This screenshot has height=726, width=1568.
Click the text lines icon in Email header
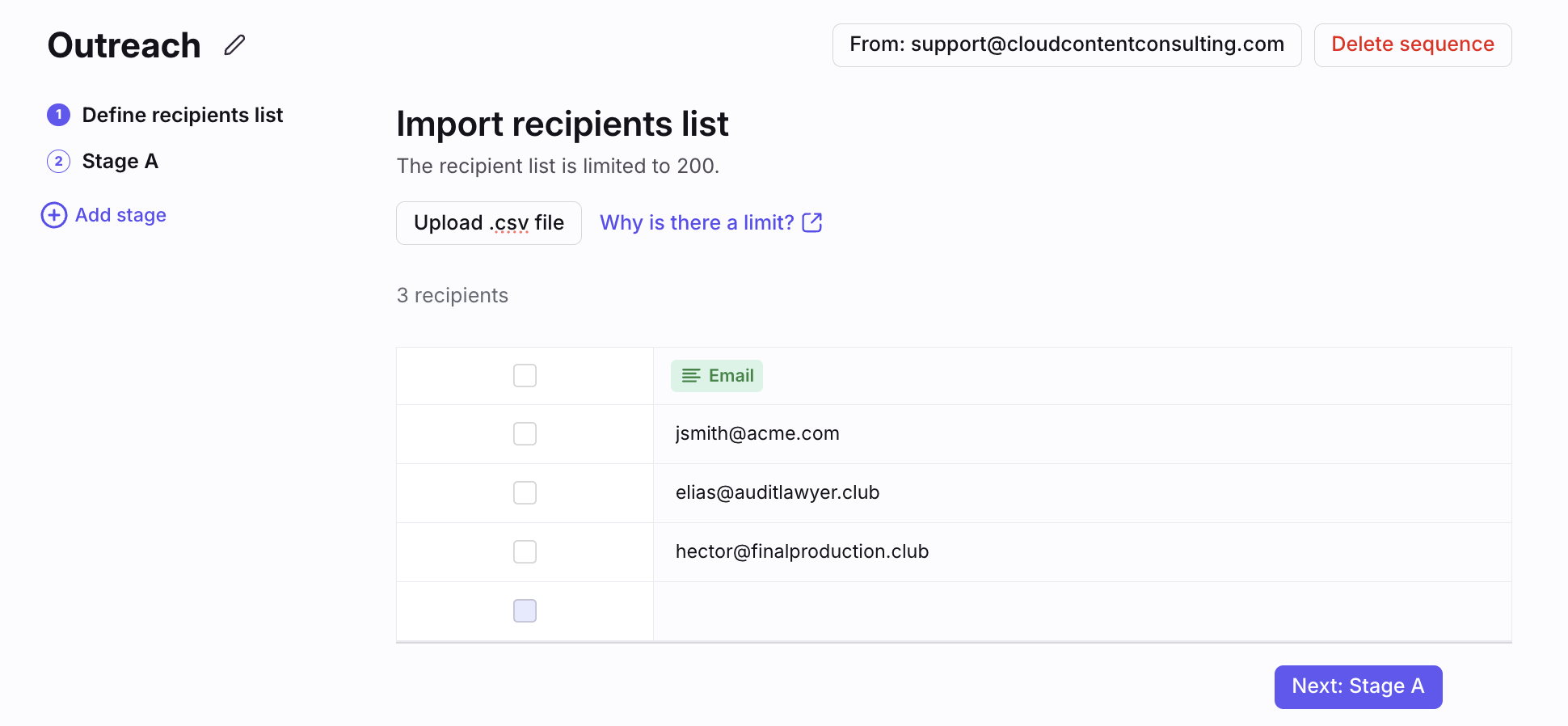691,376
